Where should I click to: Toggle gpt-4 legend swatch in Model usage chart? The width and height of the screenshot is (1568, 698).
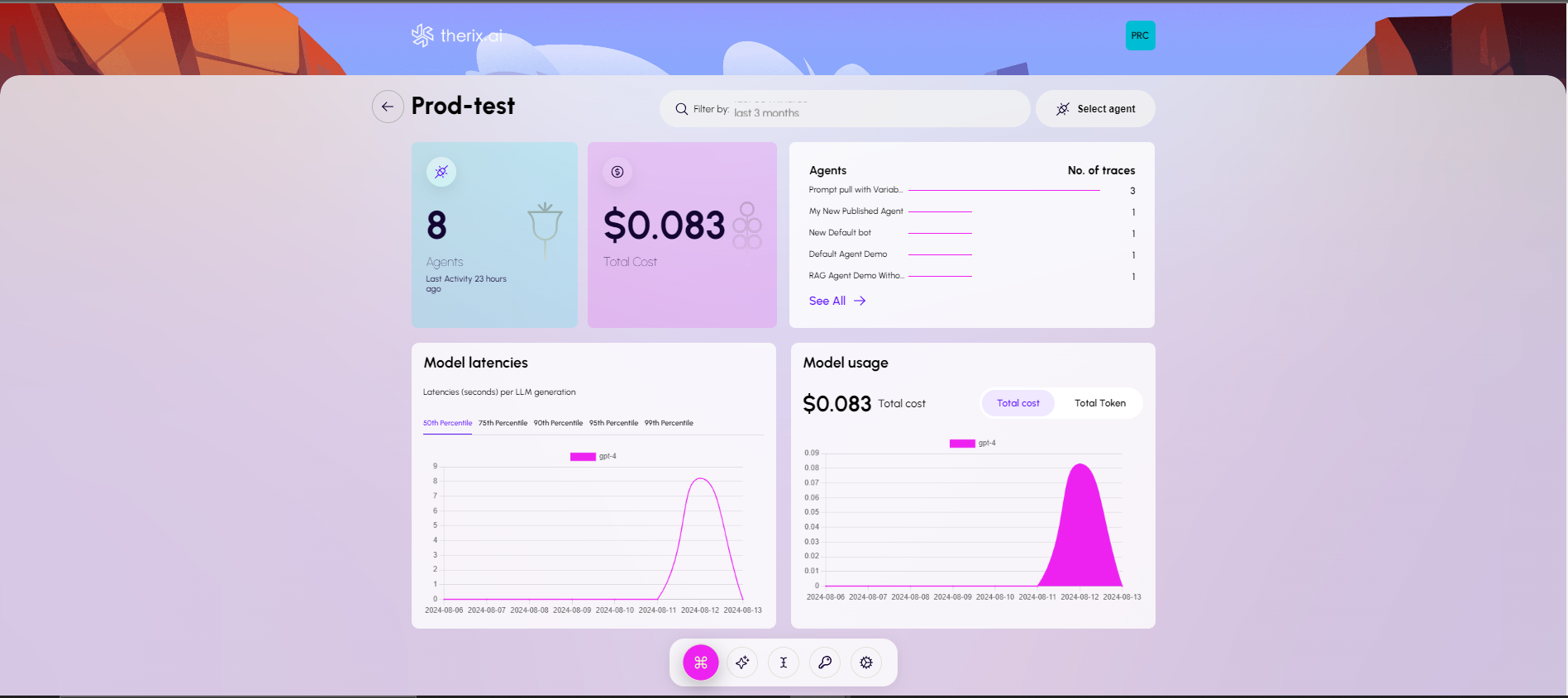click(962, 444)
